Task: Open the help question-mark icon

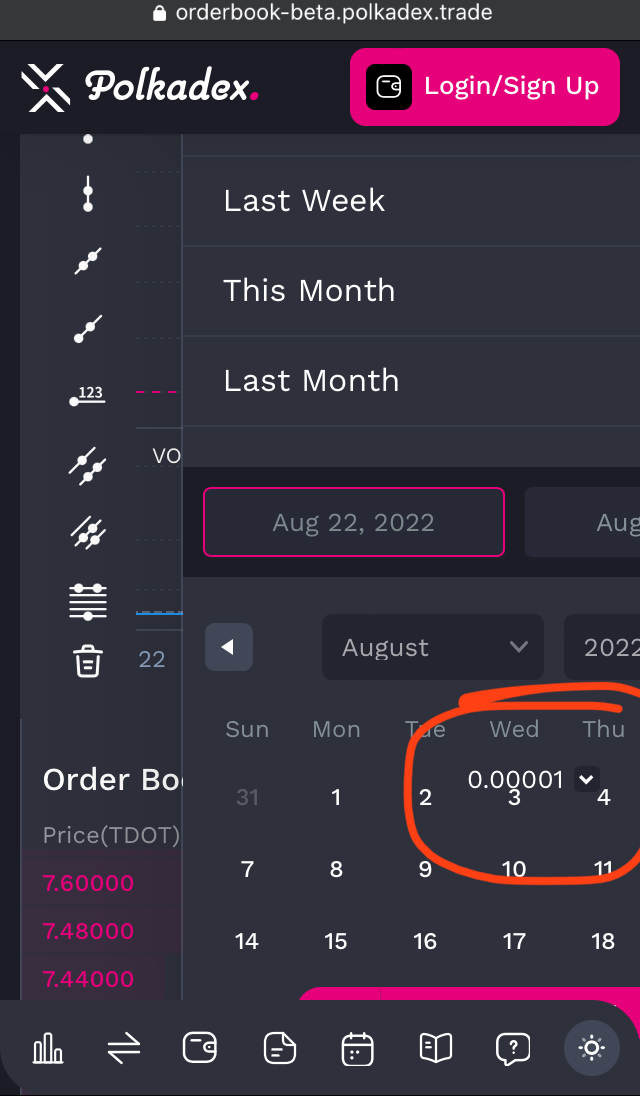Action: (x=513, y=1048)
